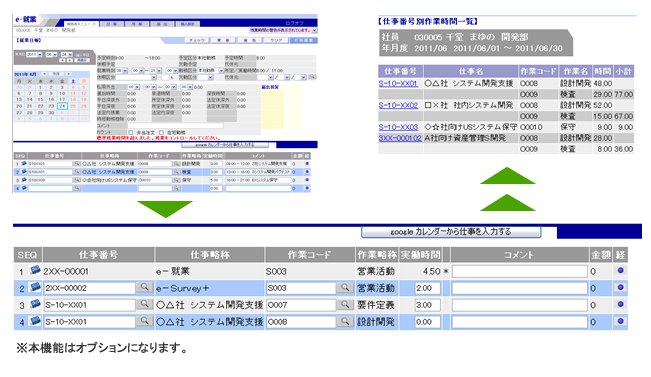Click the blue book icon in the 0008 設計開発 row of the large table
Screen dimensions: 651x377
[35, 321]
